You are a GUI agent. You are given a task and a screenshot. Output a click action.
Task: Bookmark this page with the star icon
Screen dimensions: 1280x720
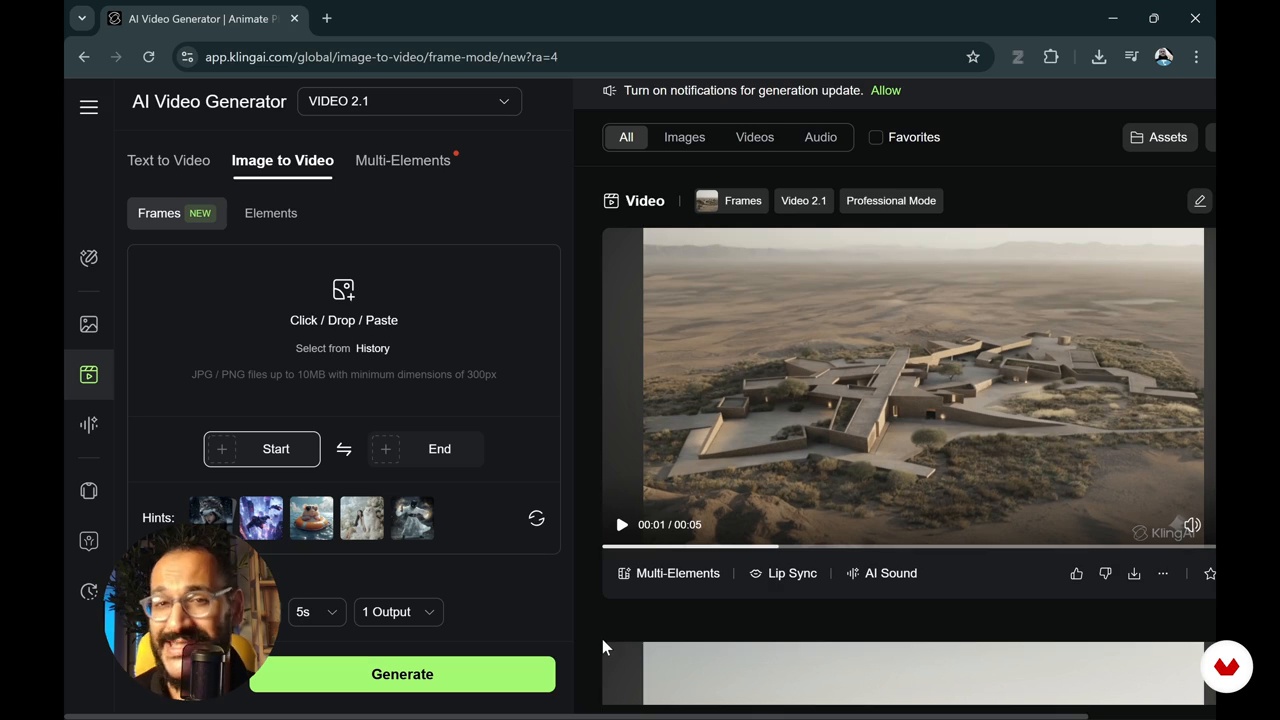click(x=973, y=57)
